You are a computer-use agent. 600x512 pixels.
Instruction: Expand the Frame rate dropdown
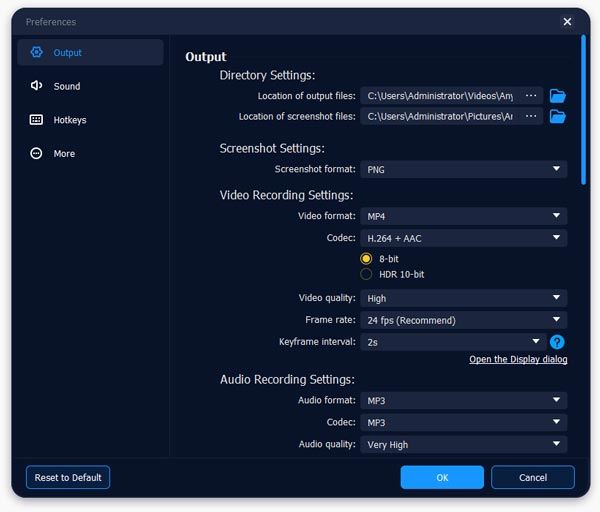[x=463, y=320]
